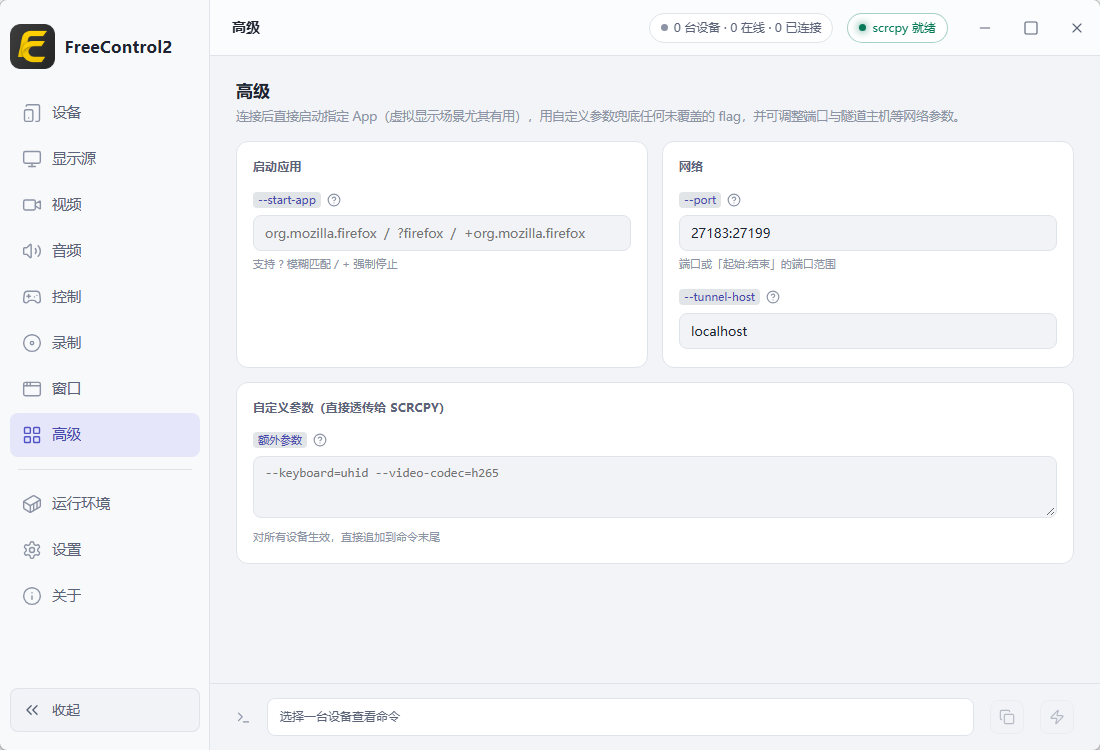This screenshot has height=750, width=1100.
Task: Open the 控制 control page
Action: 105,297
